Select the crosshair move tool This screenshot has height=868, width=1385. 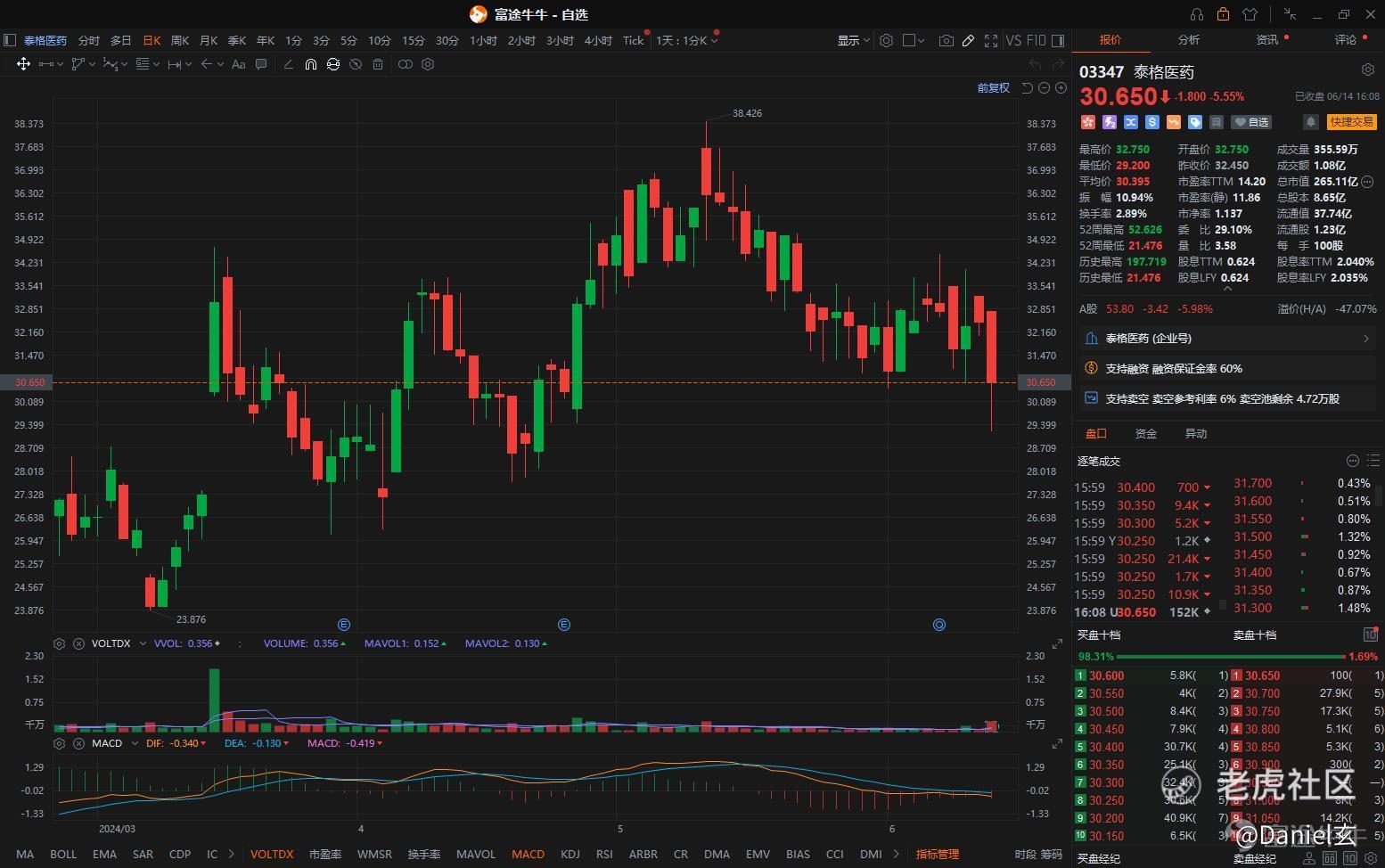coord(23,64)
